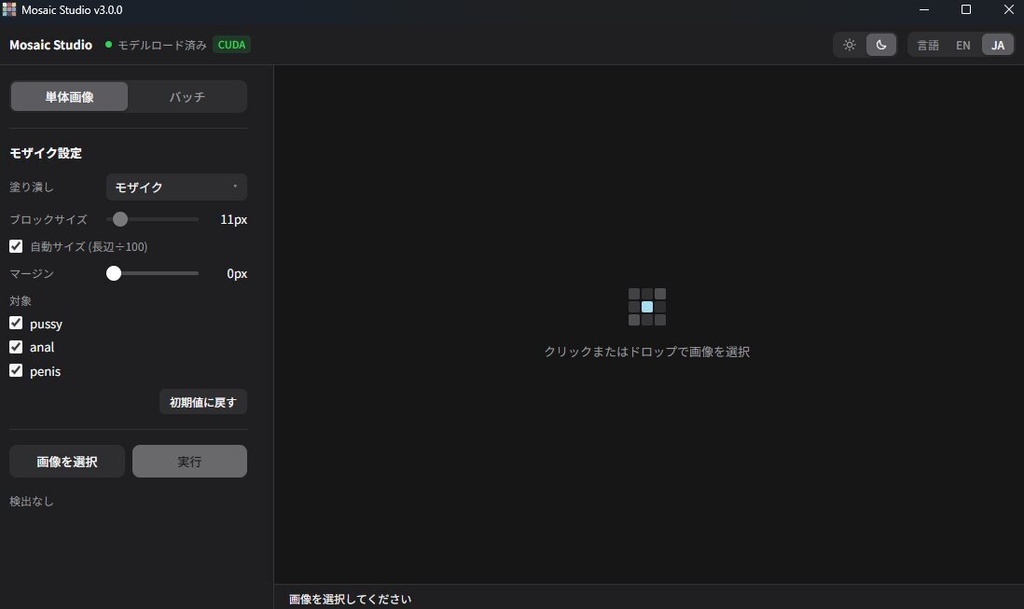Screen dimensions: 1024x609
Task: Click the 画像を選択してください status bar message
Action: coord(350,599)
